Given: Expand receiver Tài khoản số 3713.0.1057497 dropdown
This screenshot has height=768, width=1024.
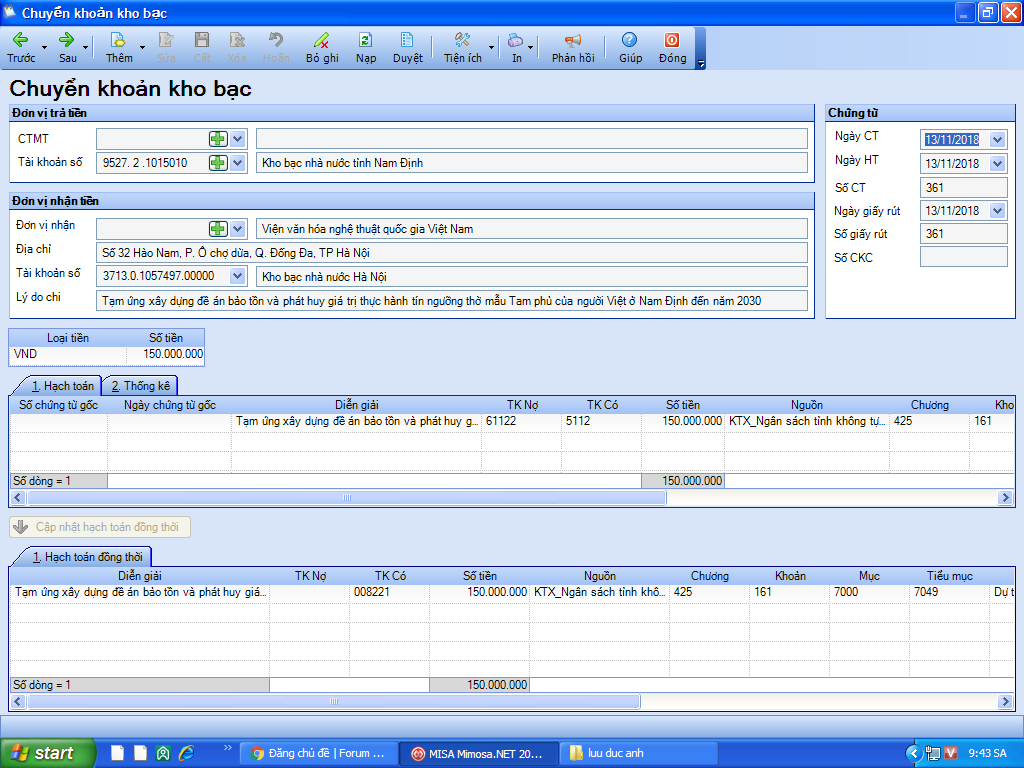Looking at the screenshot, I should [x=238, y=276].
